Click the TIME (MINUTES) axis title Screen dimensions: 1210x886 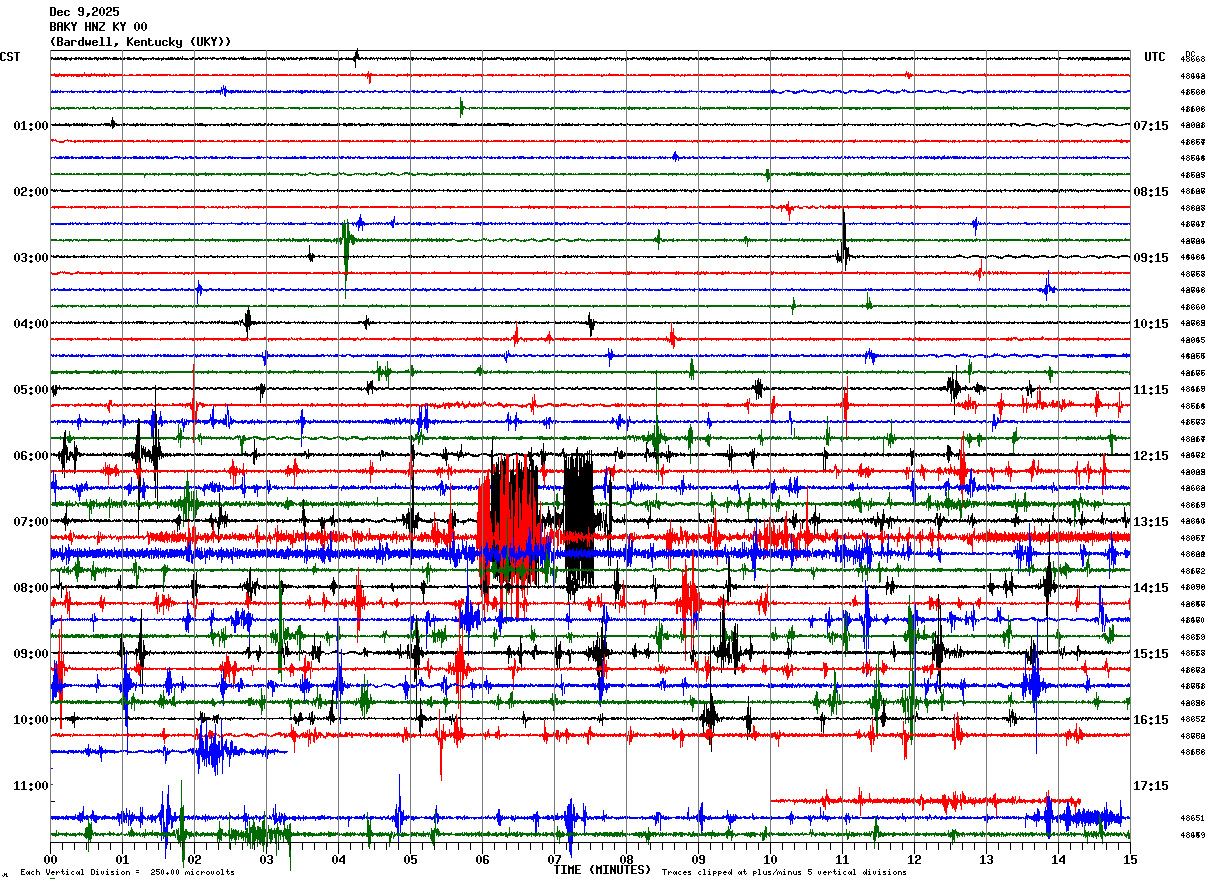tap(602, 870)
